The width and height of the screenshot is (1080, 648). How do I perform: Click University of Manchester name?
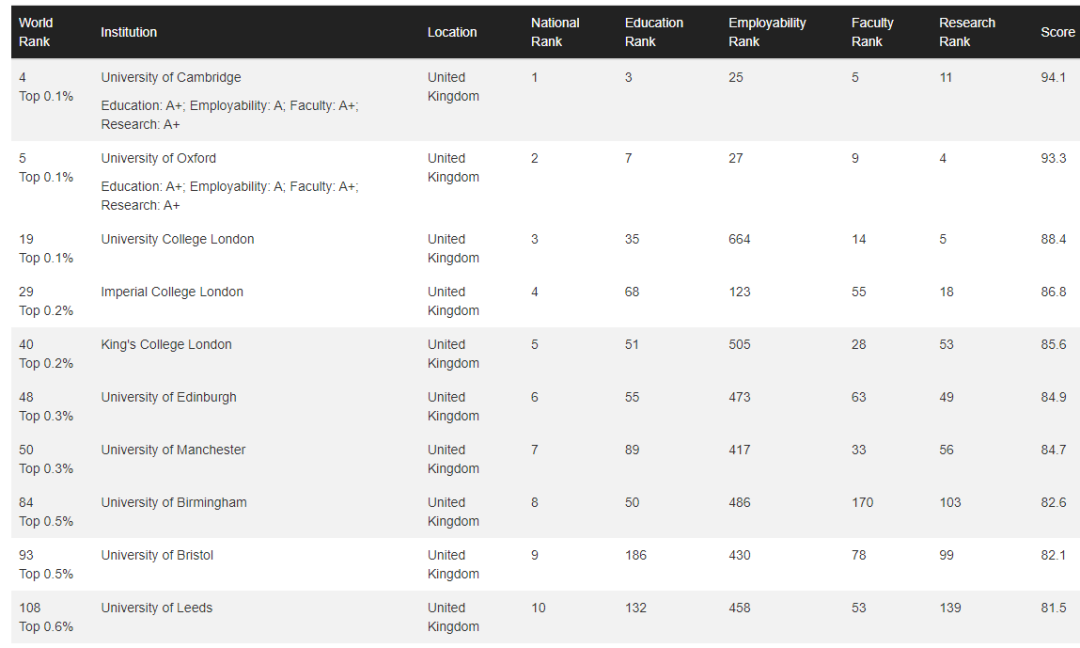click(173, 450)
